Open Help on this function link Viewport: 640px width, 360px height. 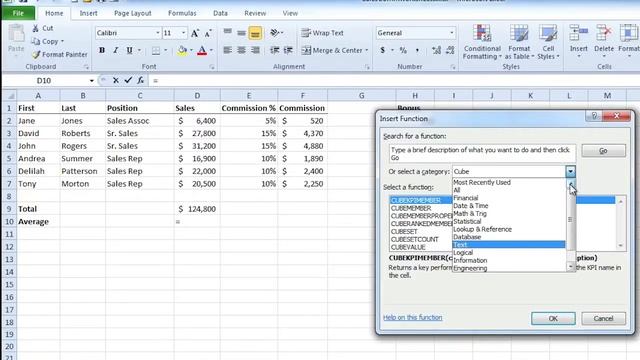pos(412,317)
